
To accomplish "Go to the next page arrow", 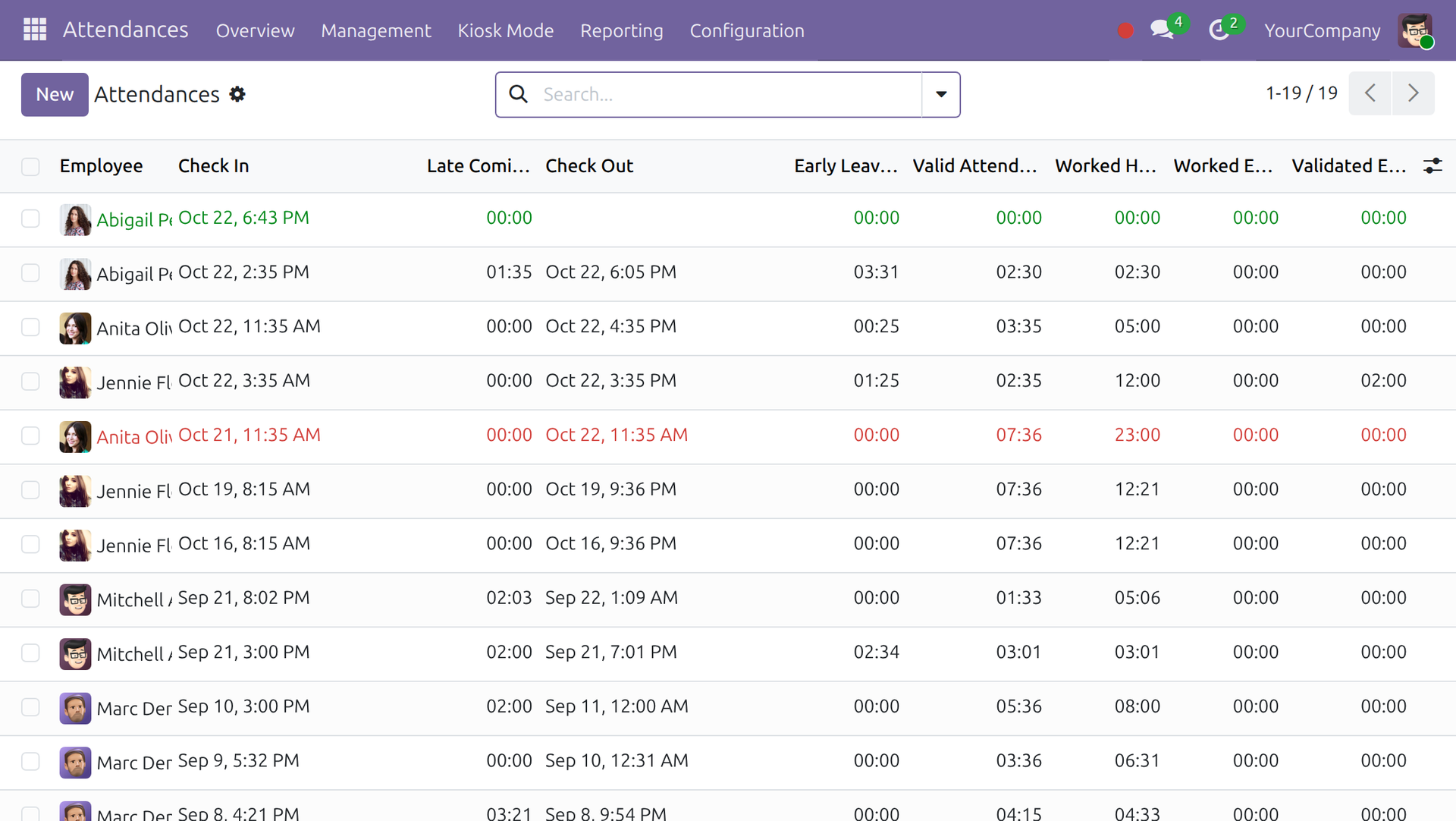I will coord(1414,93).
